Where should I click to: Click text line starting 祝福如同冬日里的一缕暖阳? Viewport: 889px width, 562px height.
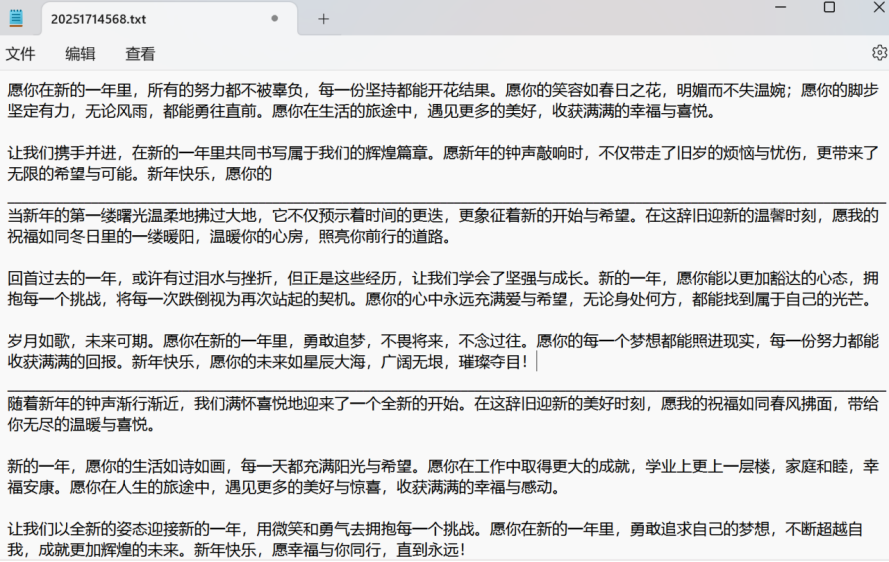pyautogui.click(x=230, y=236)
